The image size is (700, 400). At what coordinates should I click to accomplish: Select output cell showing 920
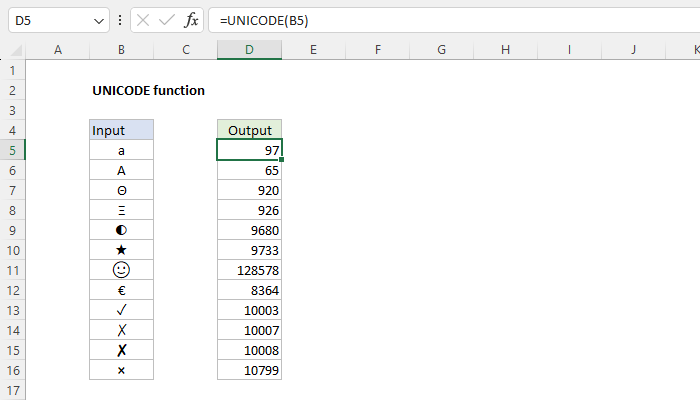tap(250, 191)
